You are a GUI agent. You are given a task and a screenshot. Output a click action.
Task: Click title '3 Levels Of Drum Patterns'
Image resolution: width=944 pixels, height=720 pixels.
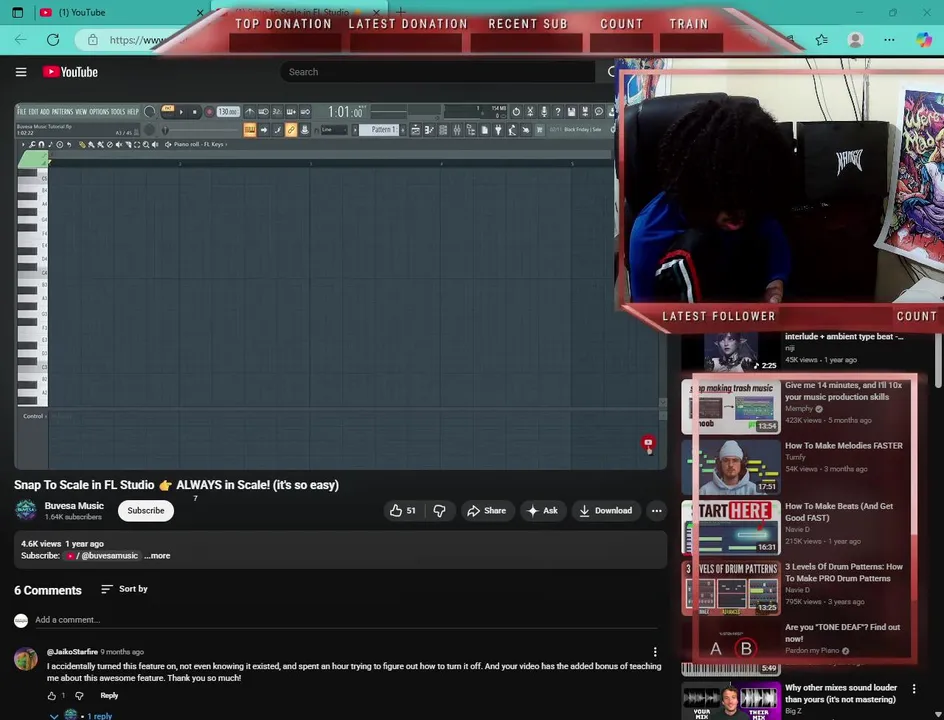(843, 573)
